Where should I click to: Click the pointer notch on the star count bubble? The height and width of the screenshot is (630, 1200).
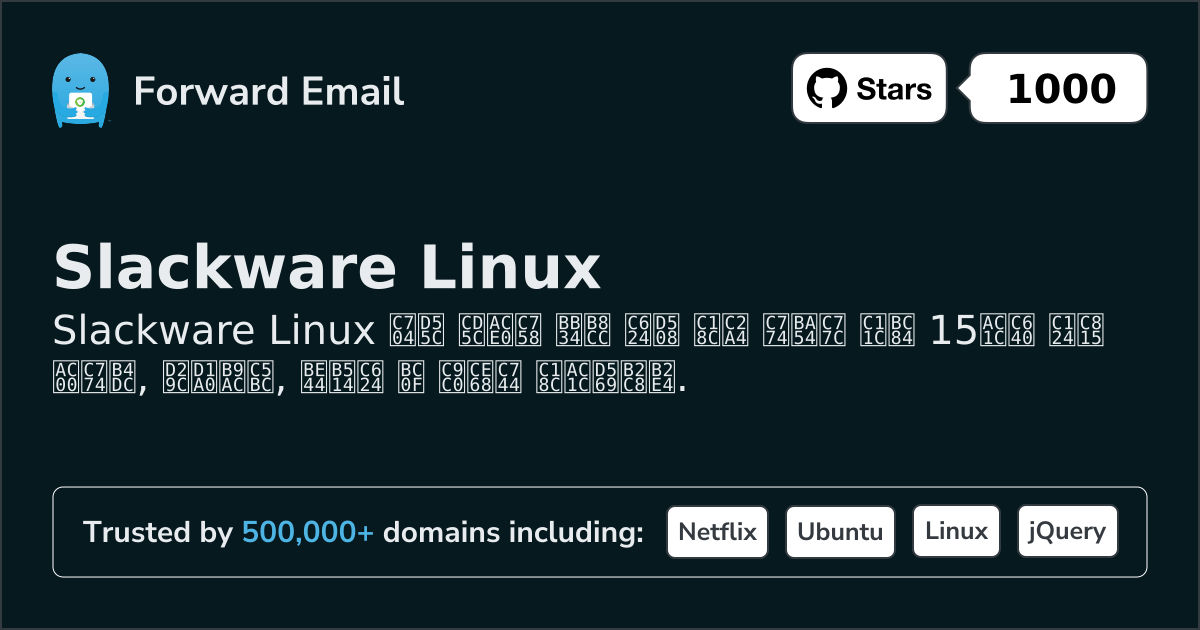click(964, 89)
